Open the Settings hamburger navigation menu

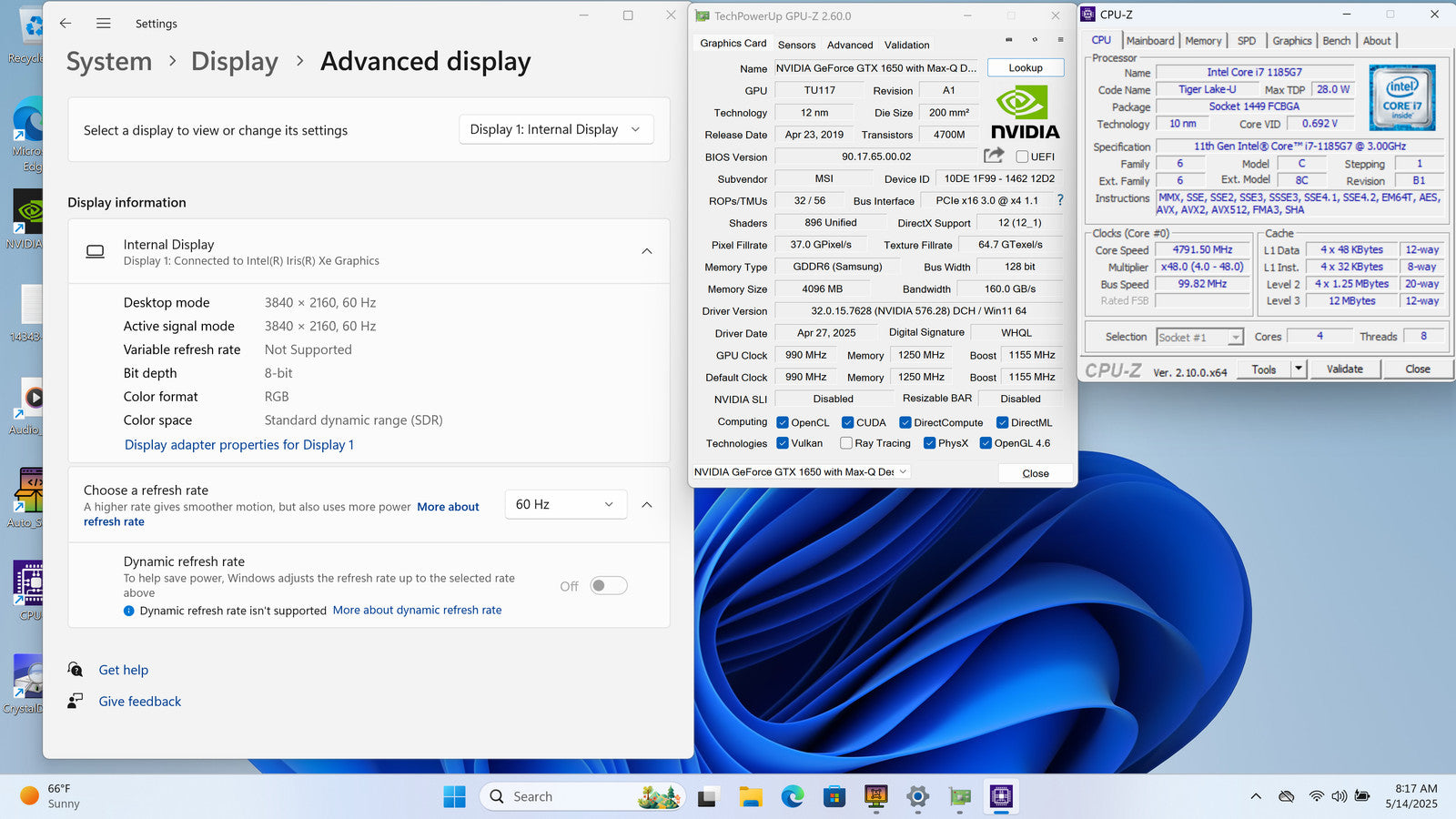pyautogui.click(x=103, y=24)
